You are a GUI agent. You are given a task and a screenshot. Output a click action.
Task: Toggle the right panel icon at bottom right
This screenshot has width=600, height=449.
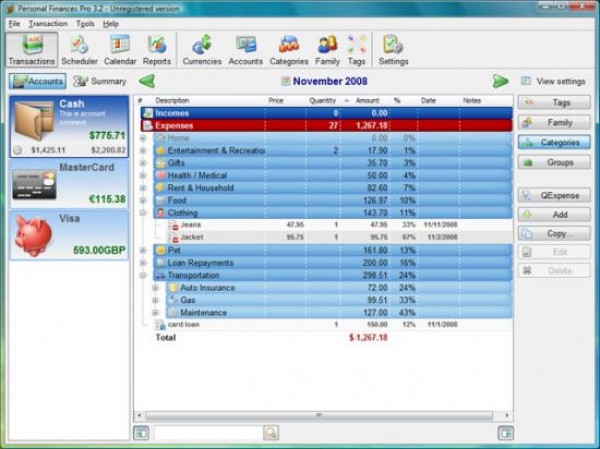pyautogui.click(x=505, y=433)
